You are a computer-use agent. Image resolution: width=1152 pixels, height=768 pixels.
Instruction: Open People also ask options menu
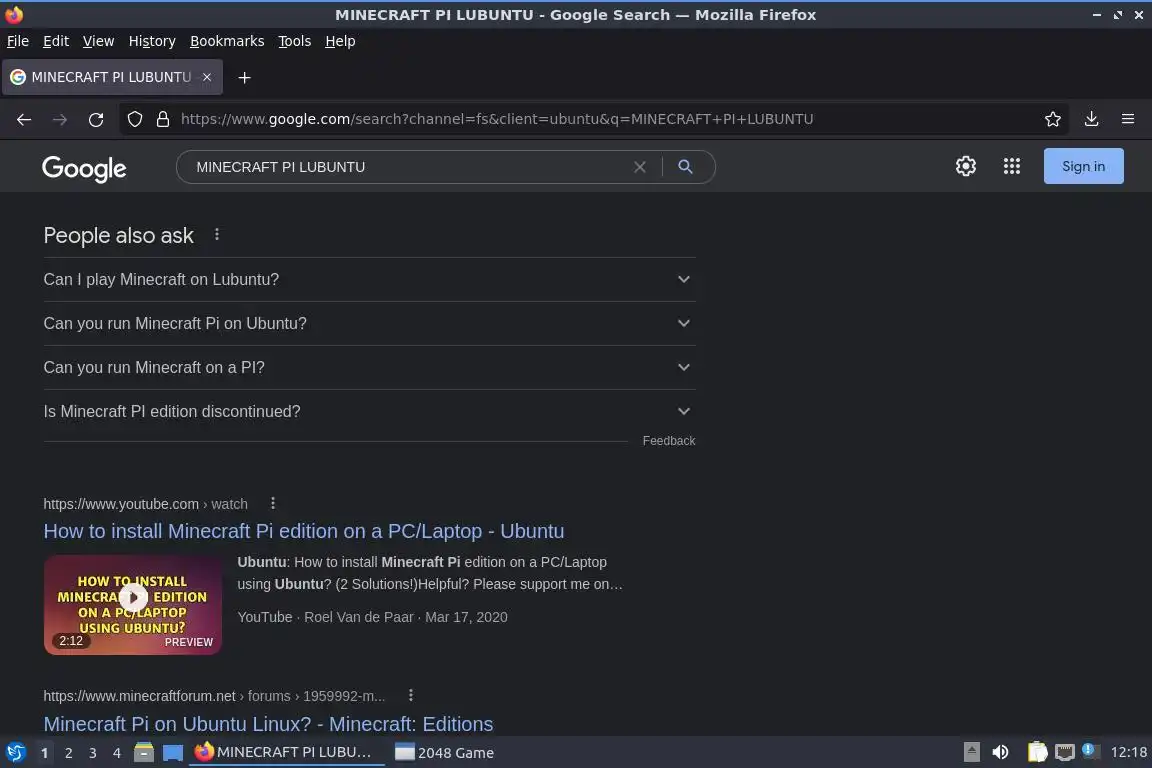click(216, 234)
